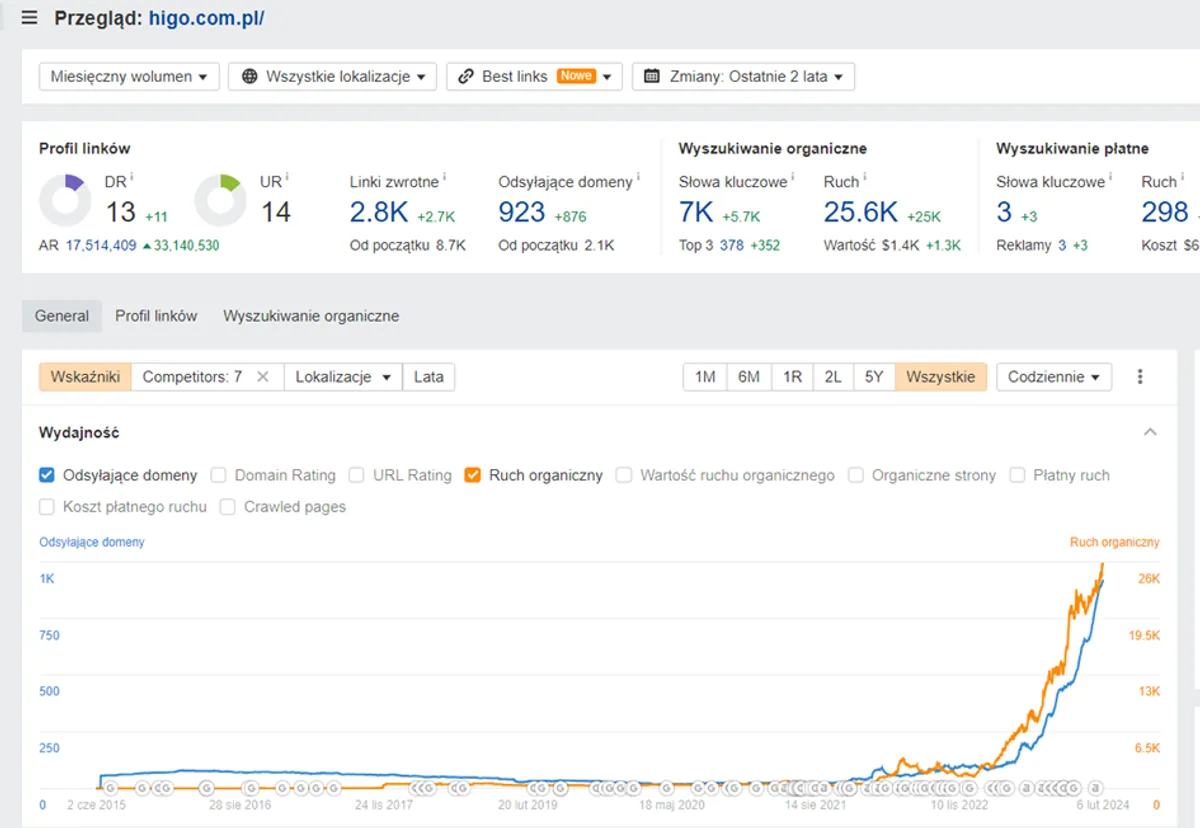Viewport: 1200px width, 828px height.
Task: Select the General tab
Action: click(62, 316)
